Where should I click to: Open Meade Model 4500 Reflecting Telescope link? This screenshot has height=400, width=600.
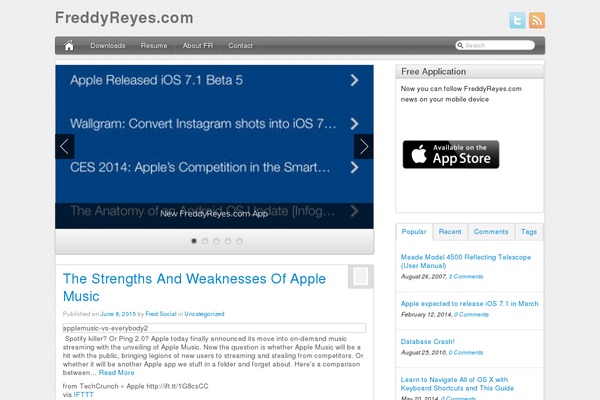tap(466, 261)
